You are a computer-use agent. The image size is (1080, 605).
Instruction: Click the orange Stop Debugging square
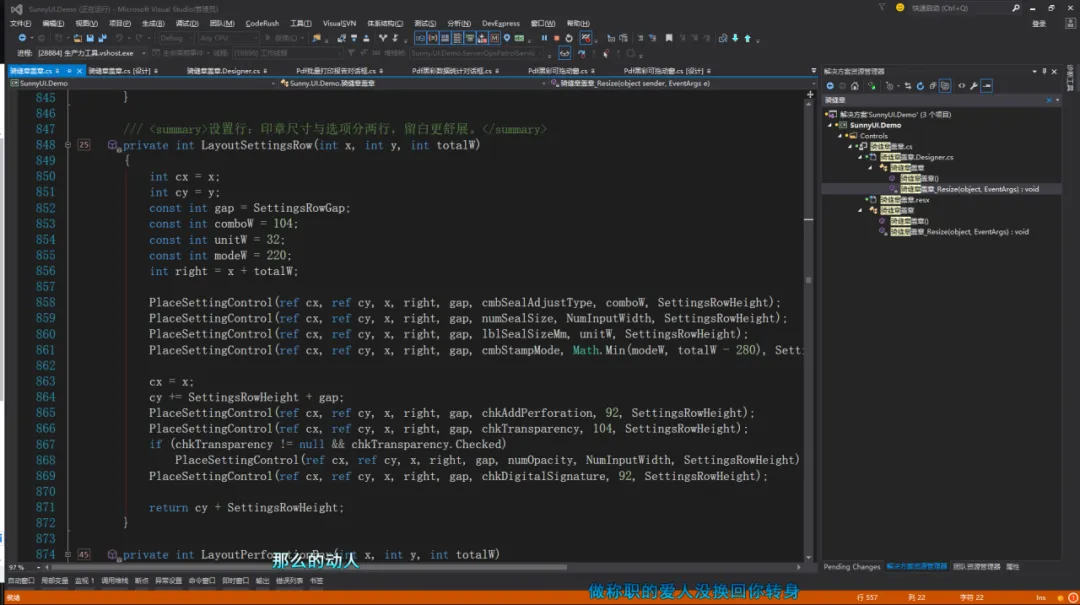[x=557, y=38]
